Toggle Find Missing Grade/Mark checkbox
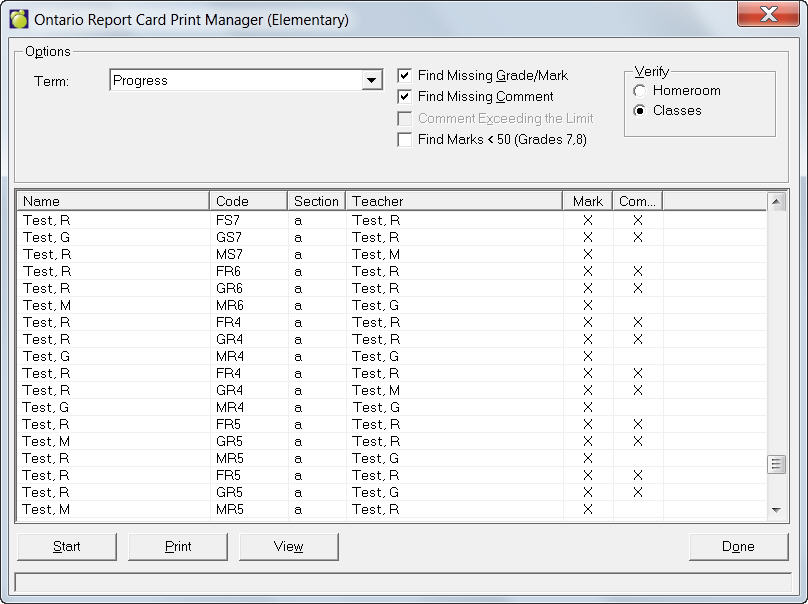808x604 pixels. click(x=404, y=76)
